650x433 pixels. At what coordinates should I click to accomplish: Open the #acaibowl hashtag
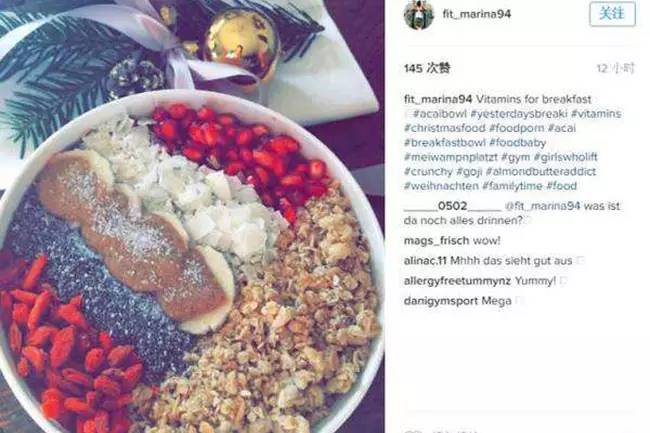[x=440, y=114]
